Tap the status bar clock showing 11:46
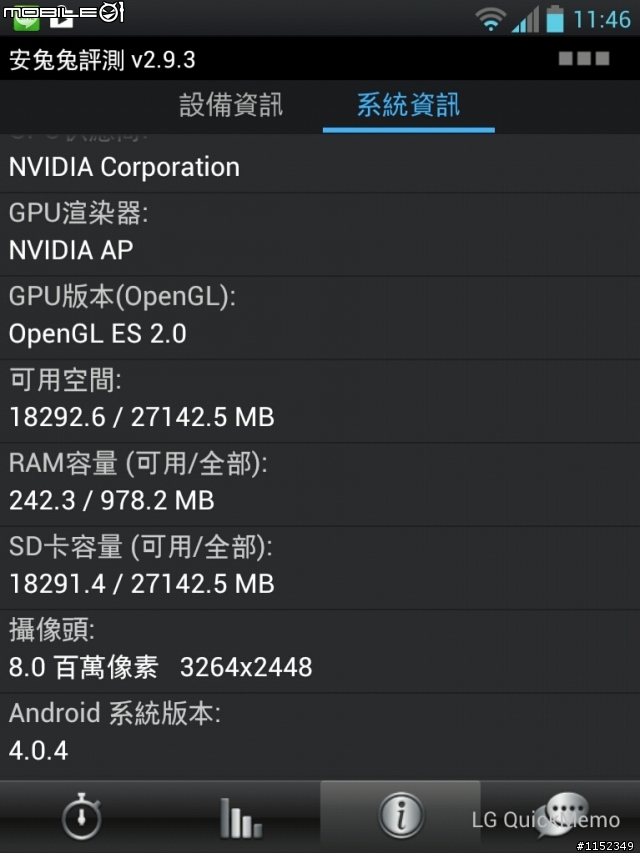This screenshot has height=854, width=640. (603, 19)
